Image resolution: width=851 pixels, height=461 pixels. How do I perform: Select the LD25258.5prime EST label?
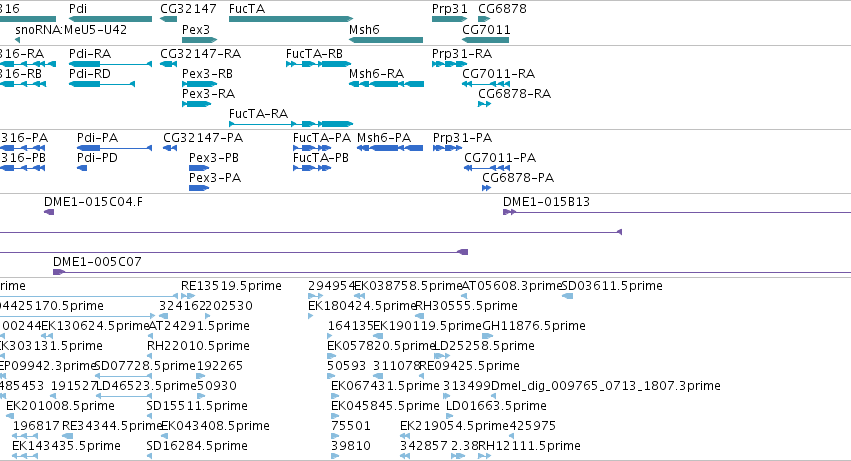point(485,346)
